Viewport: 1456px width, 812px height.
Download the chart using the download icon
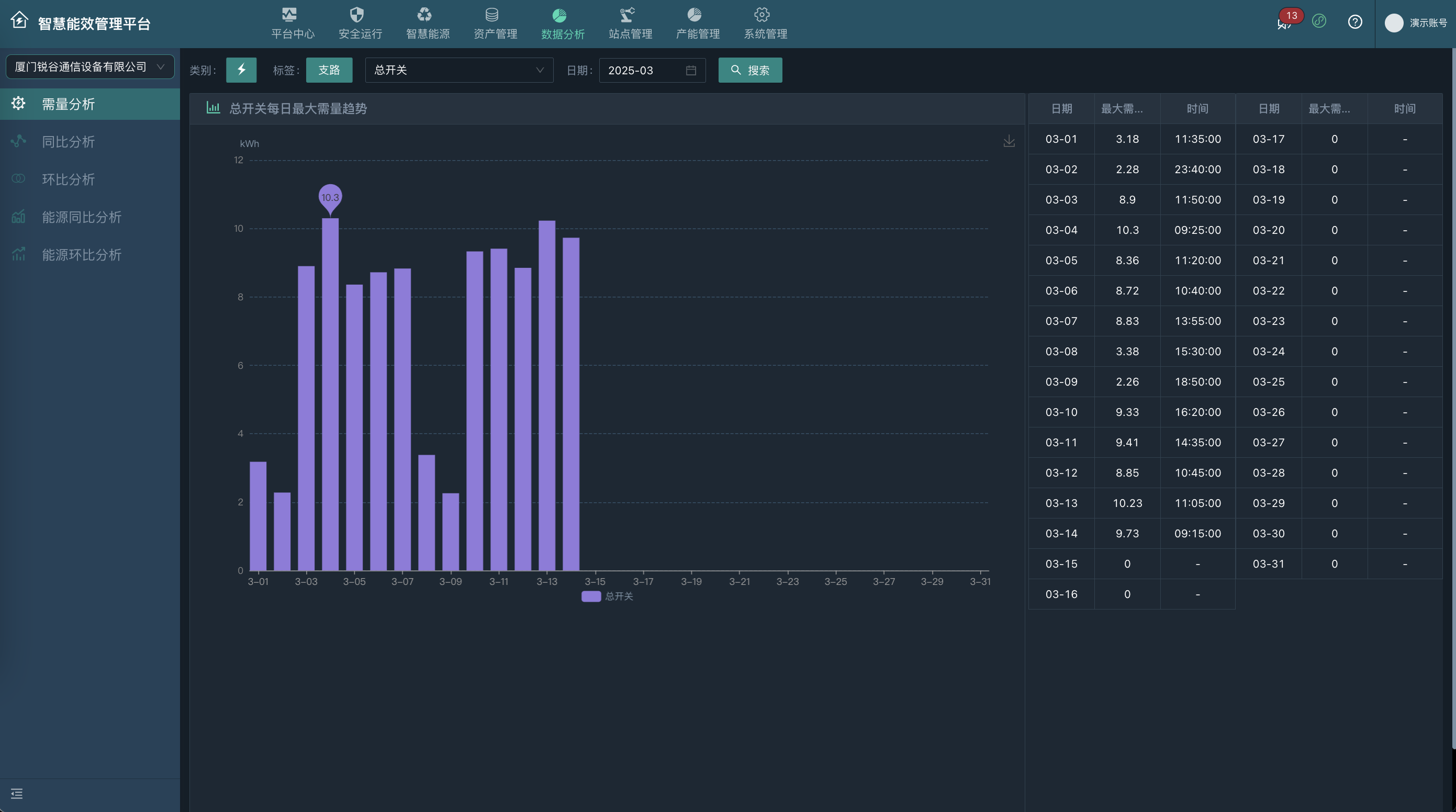(x=1009, y=141)
